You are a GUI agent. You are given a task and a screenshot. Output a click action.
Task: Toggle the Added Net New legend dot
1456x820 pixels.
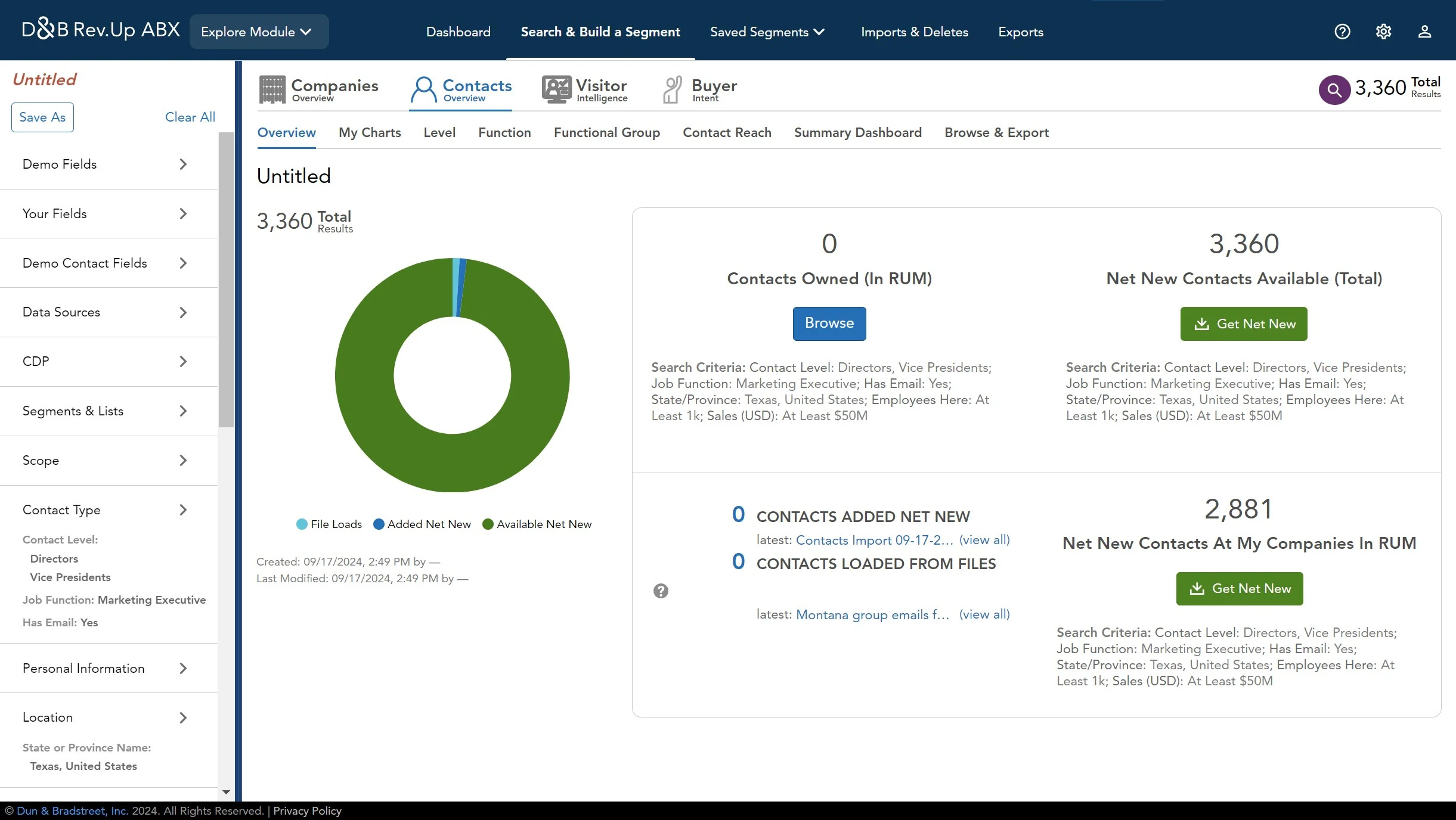coord(379,524)
